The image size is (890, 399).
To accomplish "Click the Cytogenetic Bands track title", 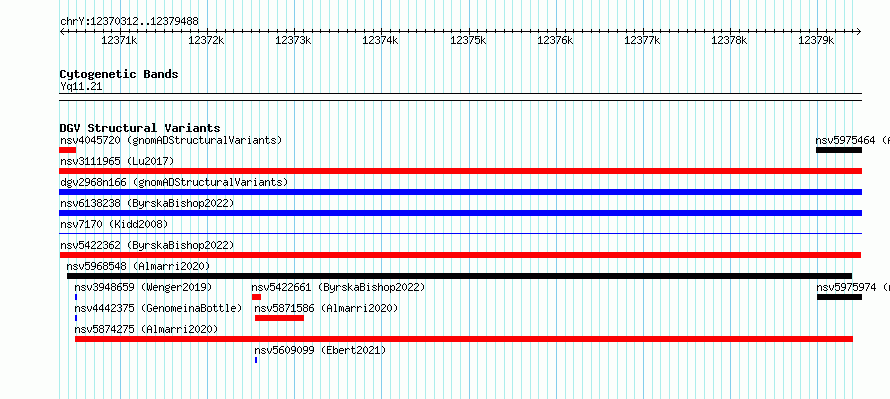I will tap(119, 74).
